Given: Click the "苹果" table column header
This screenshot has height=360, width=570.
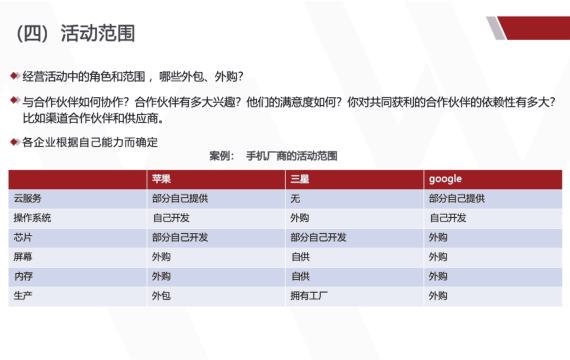Looking at the screenshot, I should coord(216,179).
